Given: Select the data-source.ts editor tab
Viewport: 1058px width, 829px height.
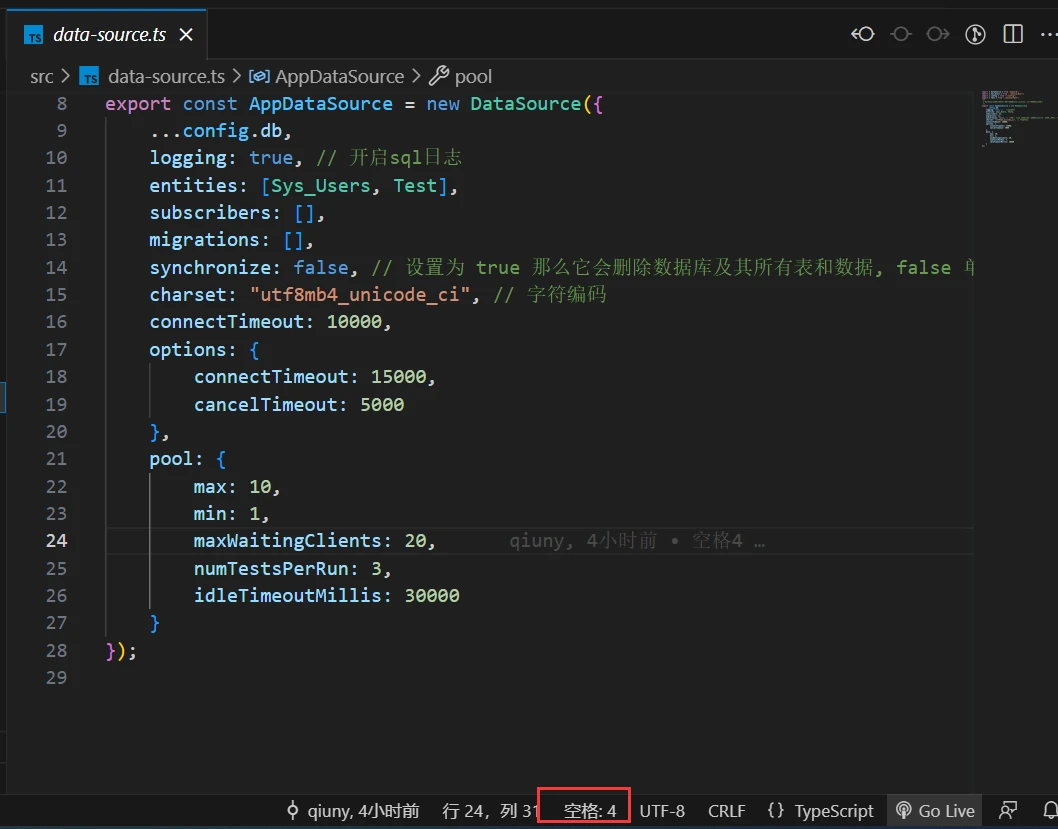Looking at the screenshot, I should (x=108, y=34).
